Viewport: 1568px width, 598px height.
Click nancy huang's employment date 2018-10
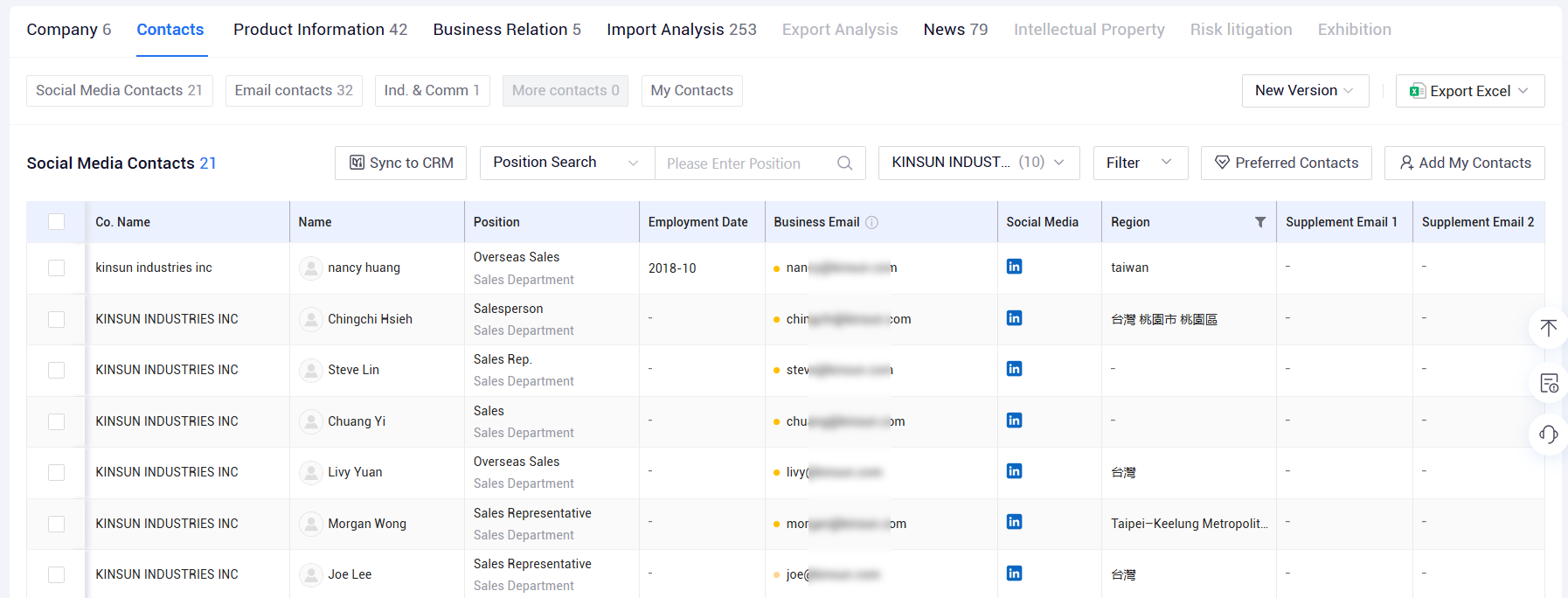tap(672, 268)
